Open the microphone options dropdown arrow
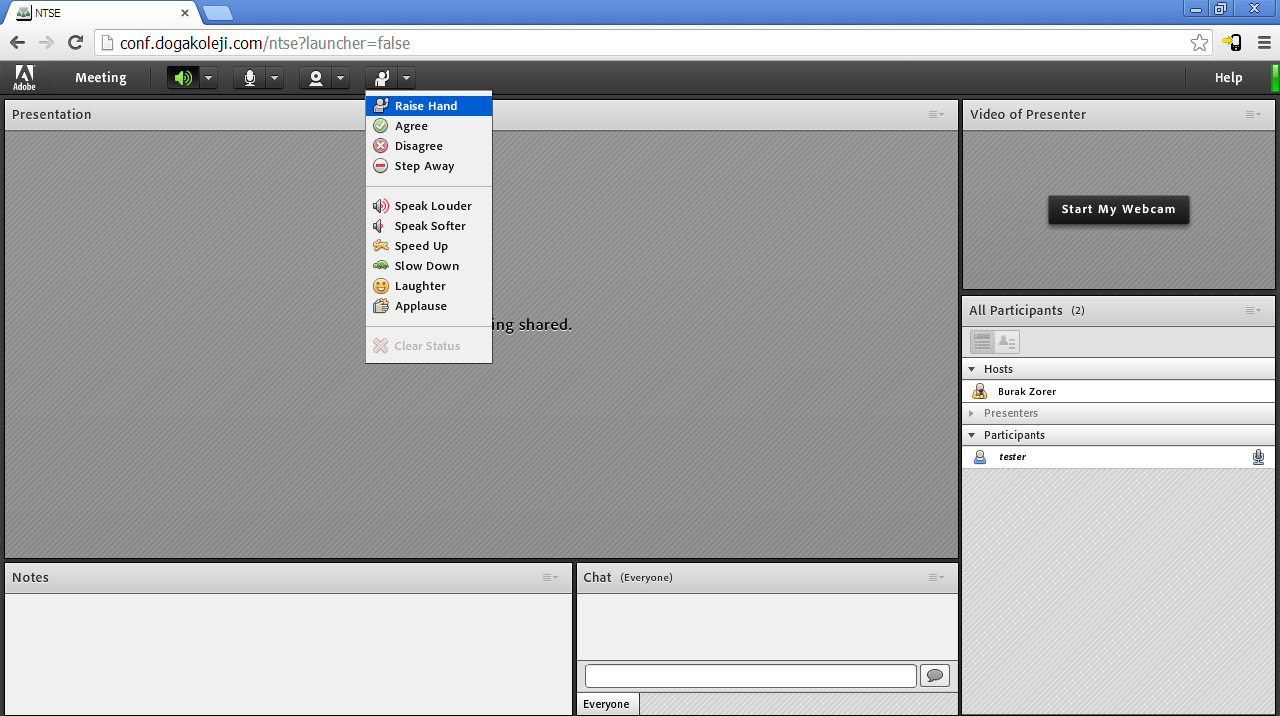This screenshot has height=716, width=1280. pos(274,78)
